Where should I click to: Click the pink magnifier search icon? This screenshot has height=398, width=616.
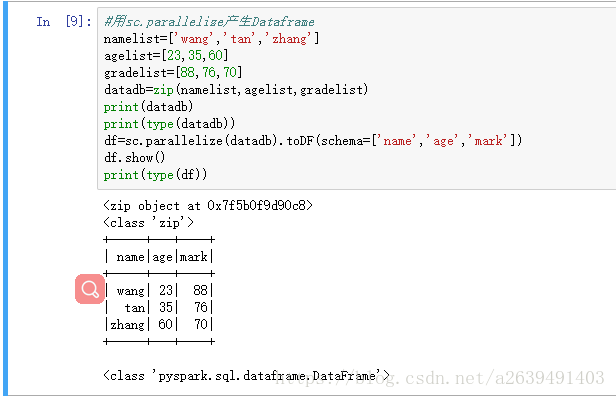(x=90, y=289)
